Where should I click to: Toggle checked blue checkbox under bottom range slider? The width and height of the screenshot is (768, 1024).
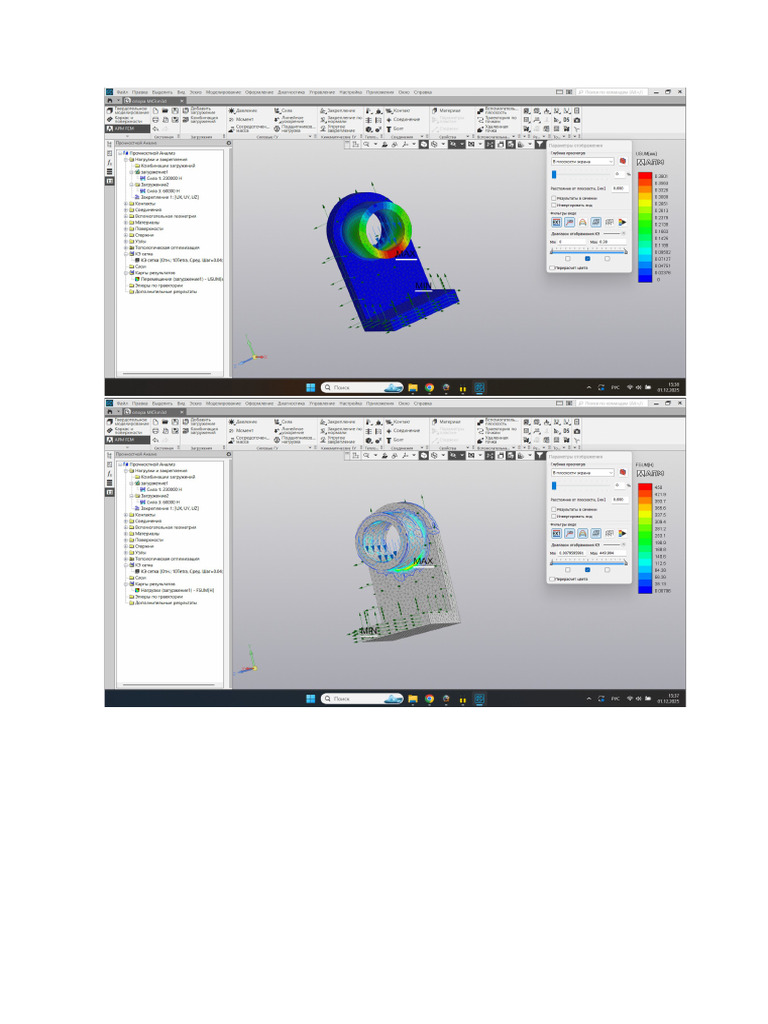point(587,570)
